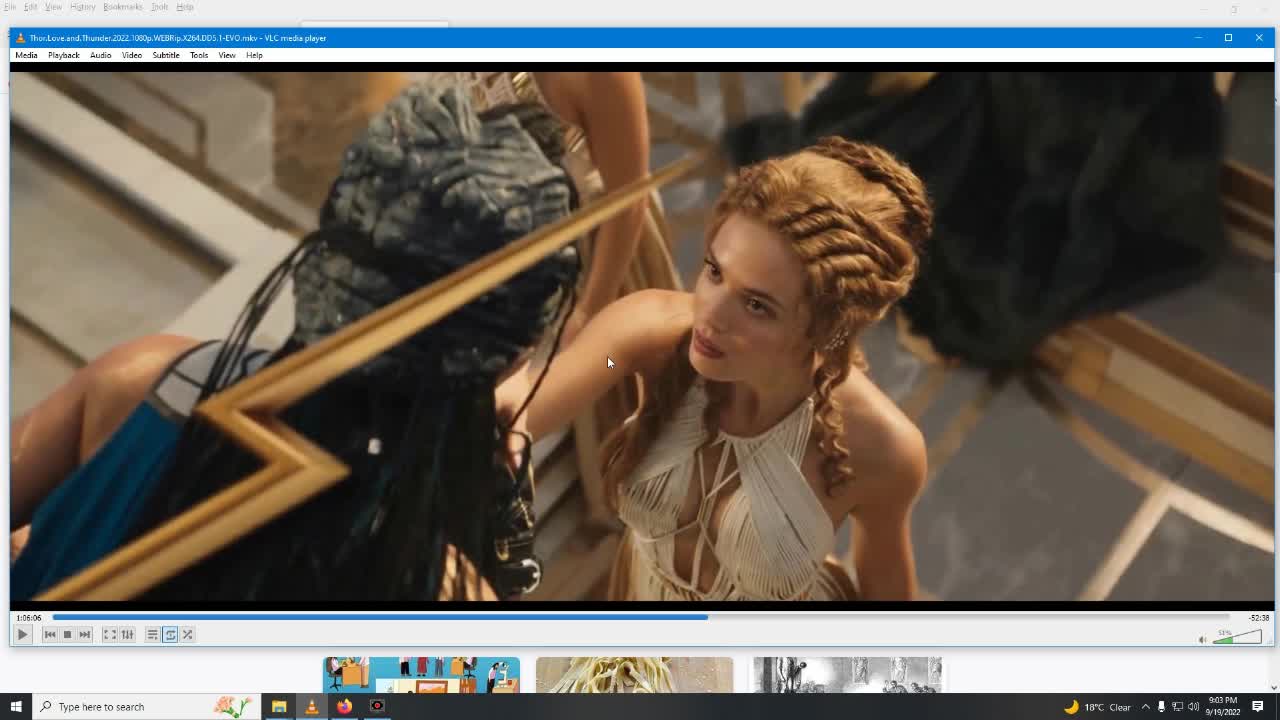Open the Subtitle menu
This screenshot has height=720, width=1280.
pyautogui.click(x=165, y=55)
